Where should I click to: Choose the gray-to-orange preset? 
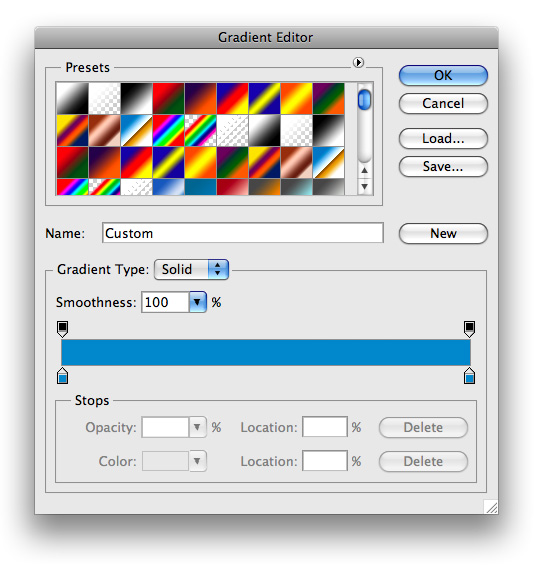coord(264,187)
